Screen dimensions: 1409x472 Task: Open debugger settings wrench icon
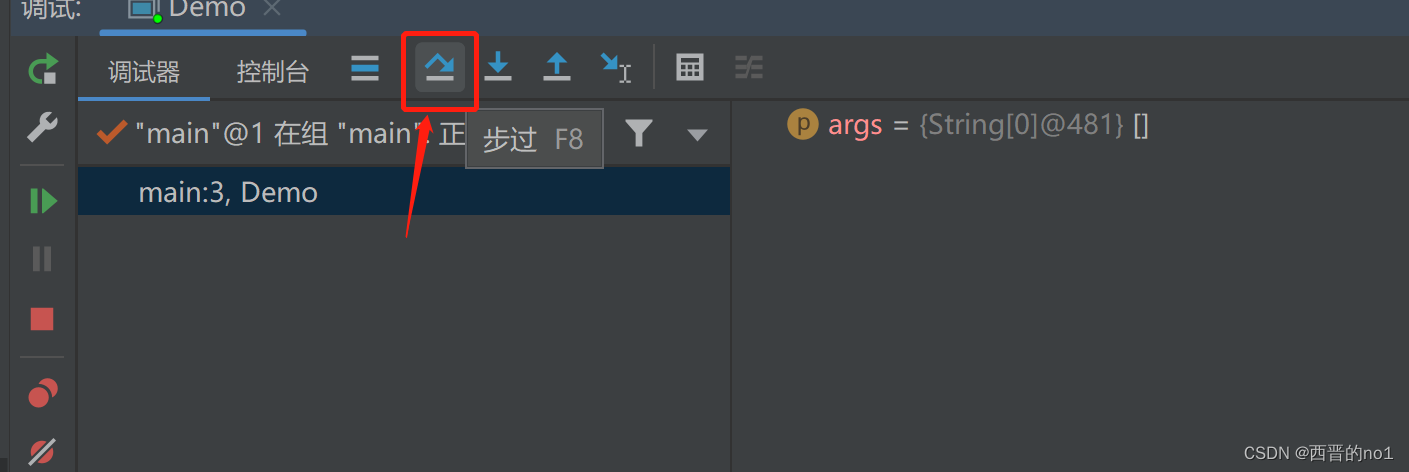click(x=42, y=128)
